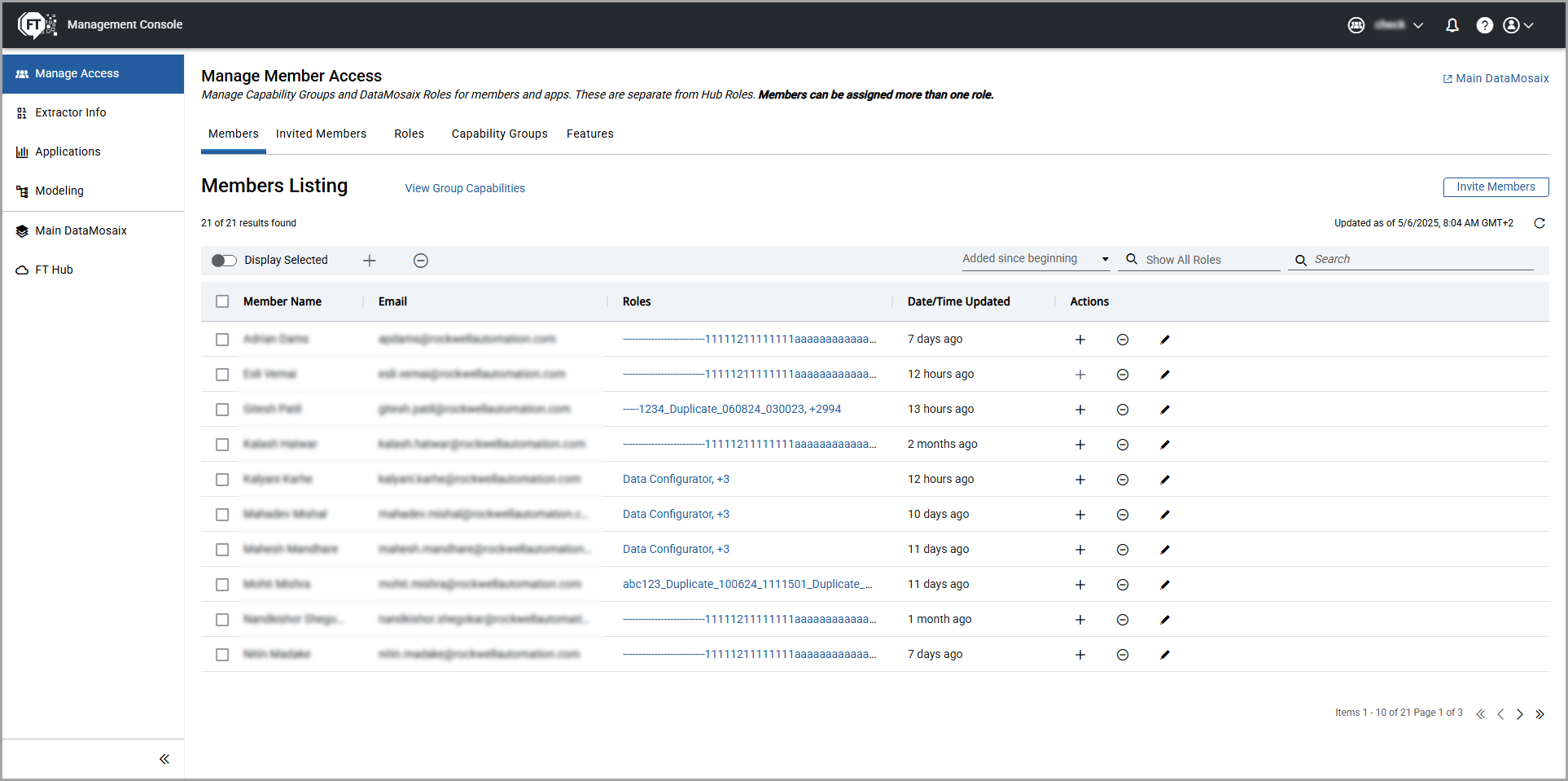This screenshot has width=1568, height=781.
Task: Check the select-all header checkbox
Action: pos(222,301)
